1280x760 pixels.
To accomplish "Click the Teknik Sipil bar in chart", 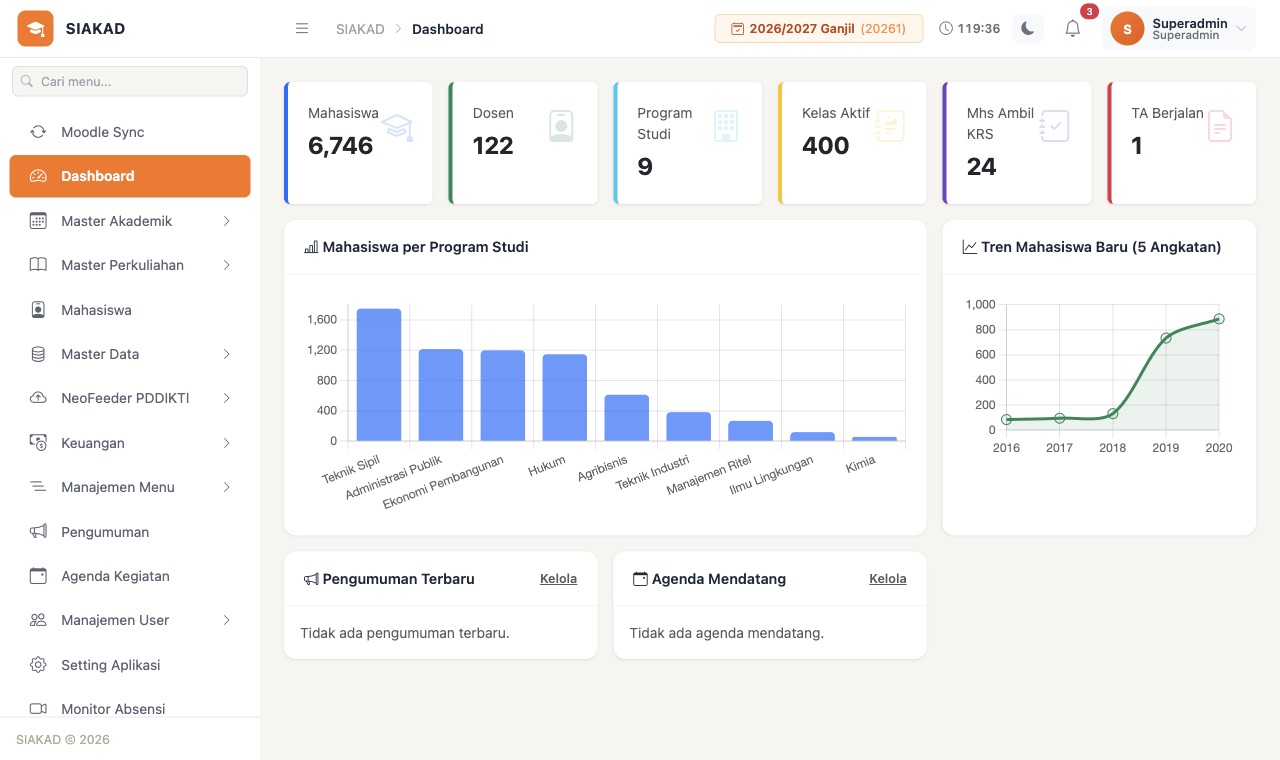I will point(379,375).
